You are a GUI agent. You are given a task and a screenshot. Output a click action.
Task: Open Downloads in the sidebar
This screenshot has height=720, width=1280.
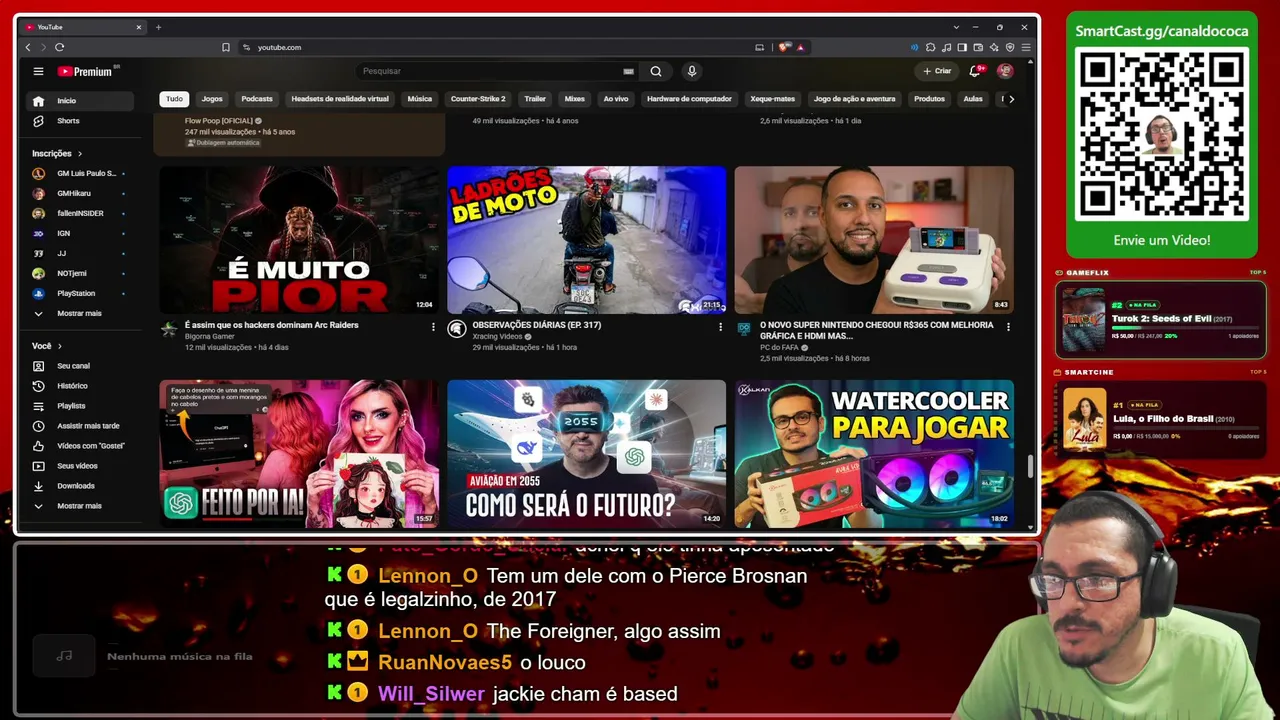click(80, 486)
